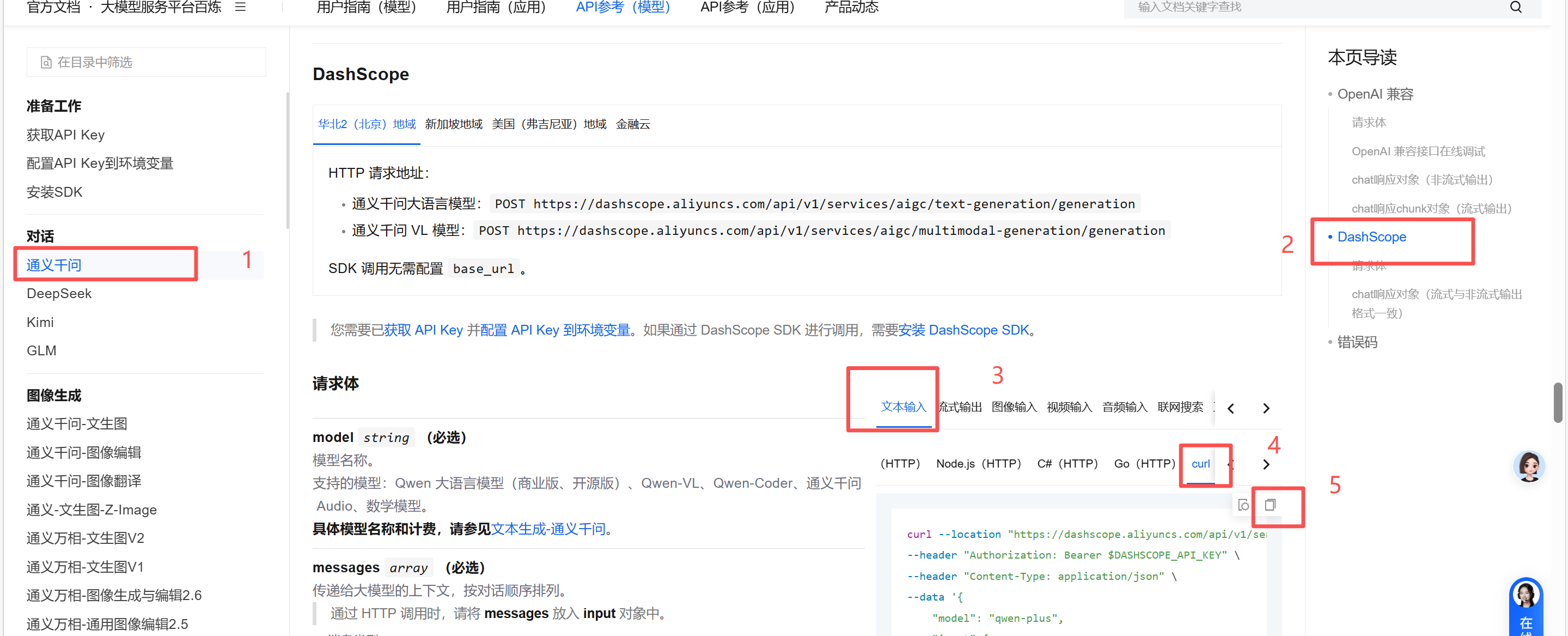Click the 在目录中筛选 filter field
This screenshot has width=1568, height=636.
(146, 62)
